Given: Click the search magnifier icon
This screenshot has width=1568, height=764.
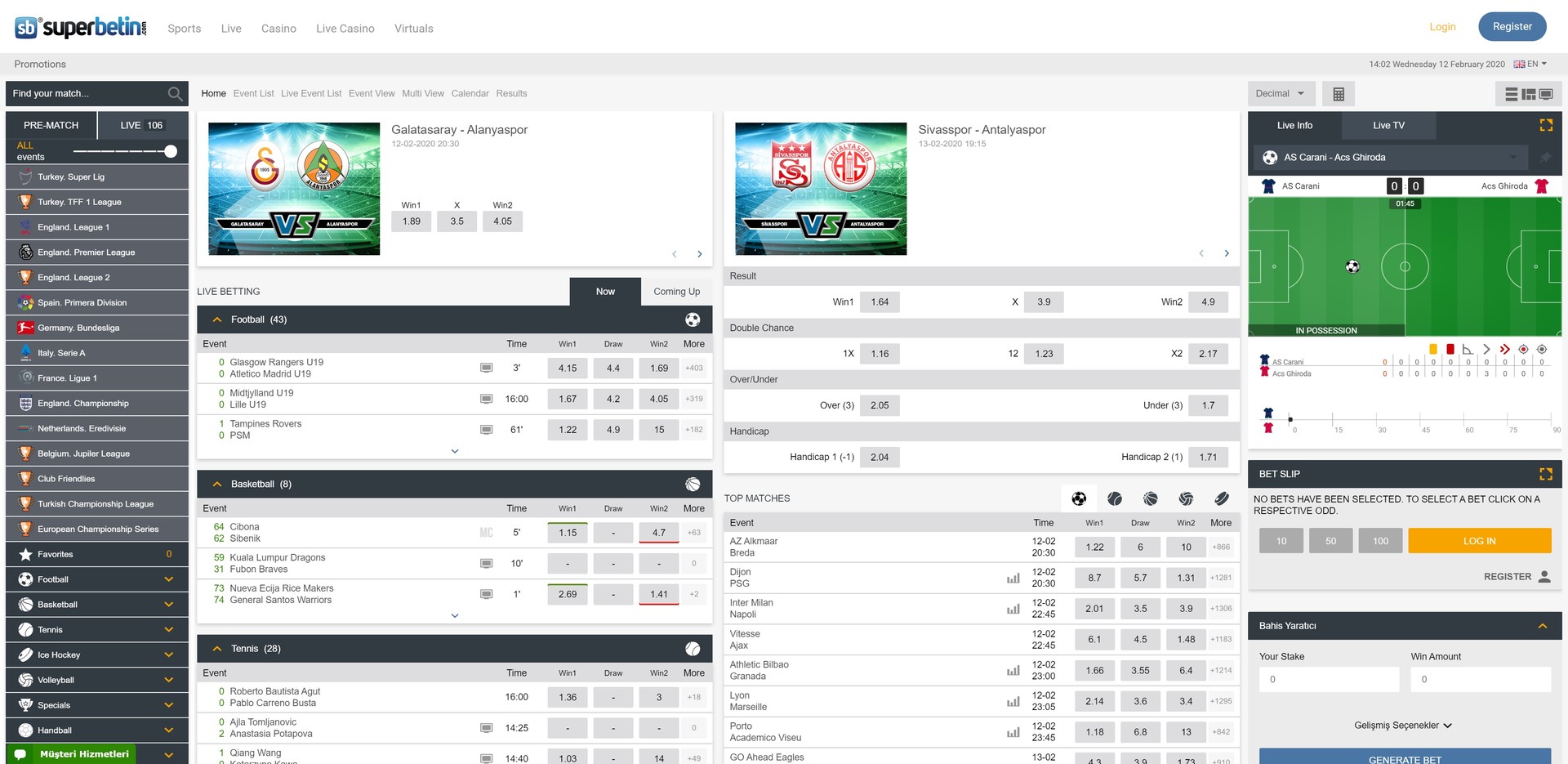Looking at the screenshot, I should 175,94.
